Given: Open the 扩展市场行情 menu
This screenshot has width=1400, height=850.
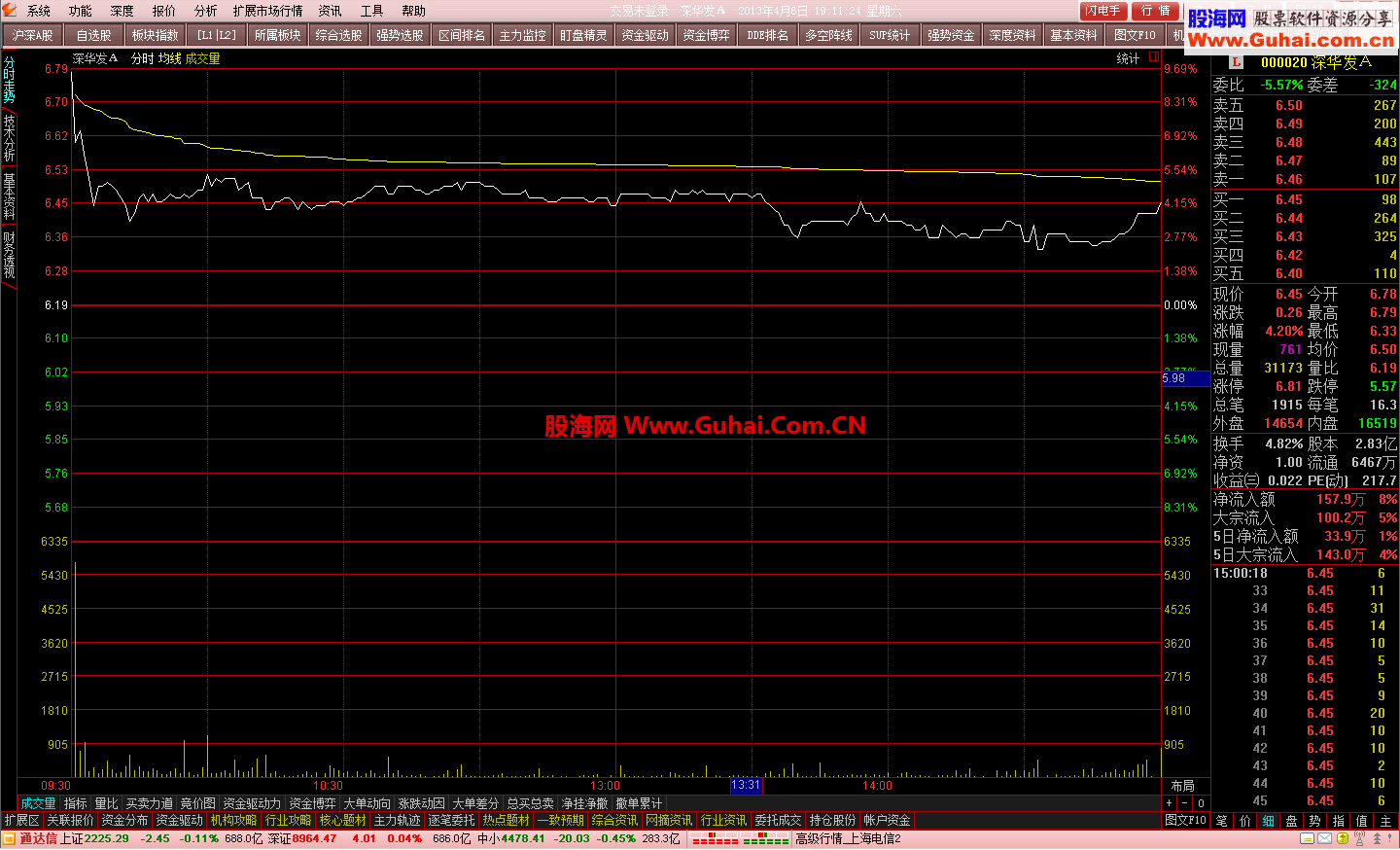Looking at the screenshot, I should tap(268, 11).
